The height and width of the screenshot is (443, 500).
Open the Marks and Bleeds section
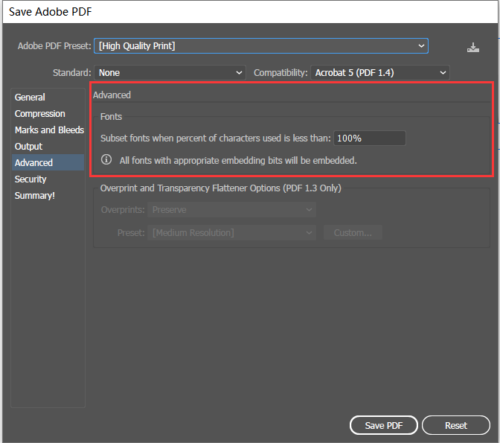click(48, 130)
